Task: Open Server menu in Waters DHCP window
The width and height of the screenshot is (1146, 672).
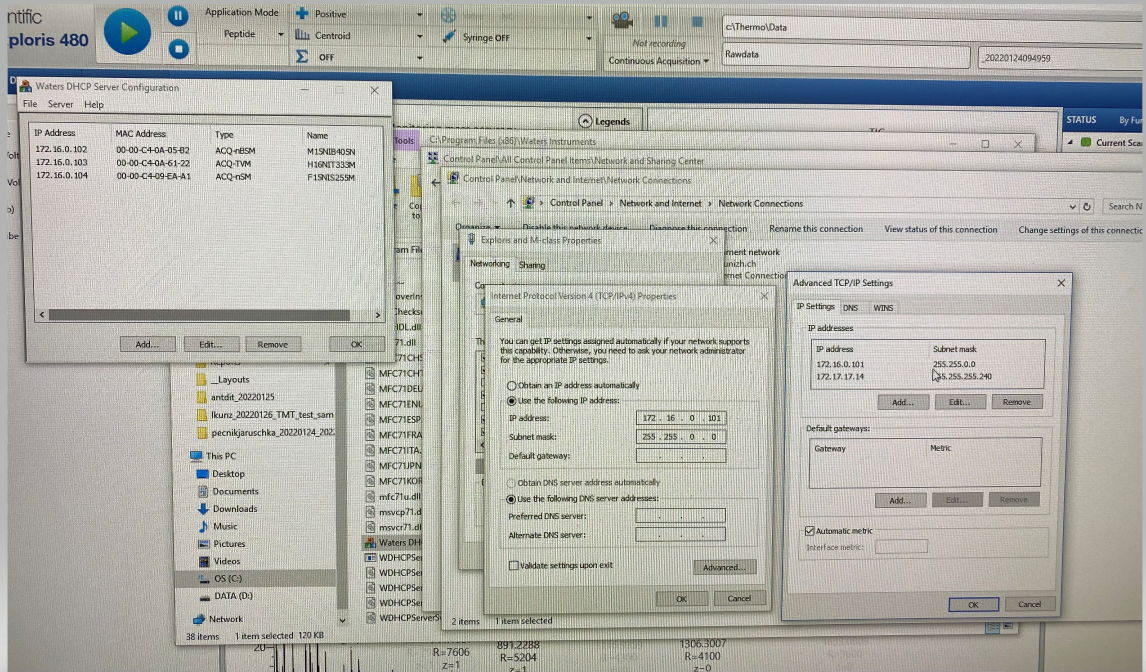Action: [60, 104]
